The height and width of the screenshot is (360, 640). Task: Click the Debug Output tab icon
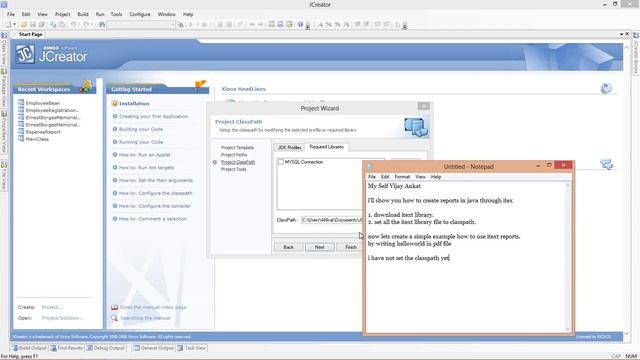(89, 348)
